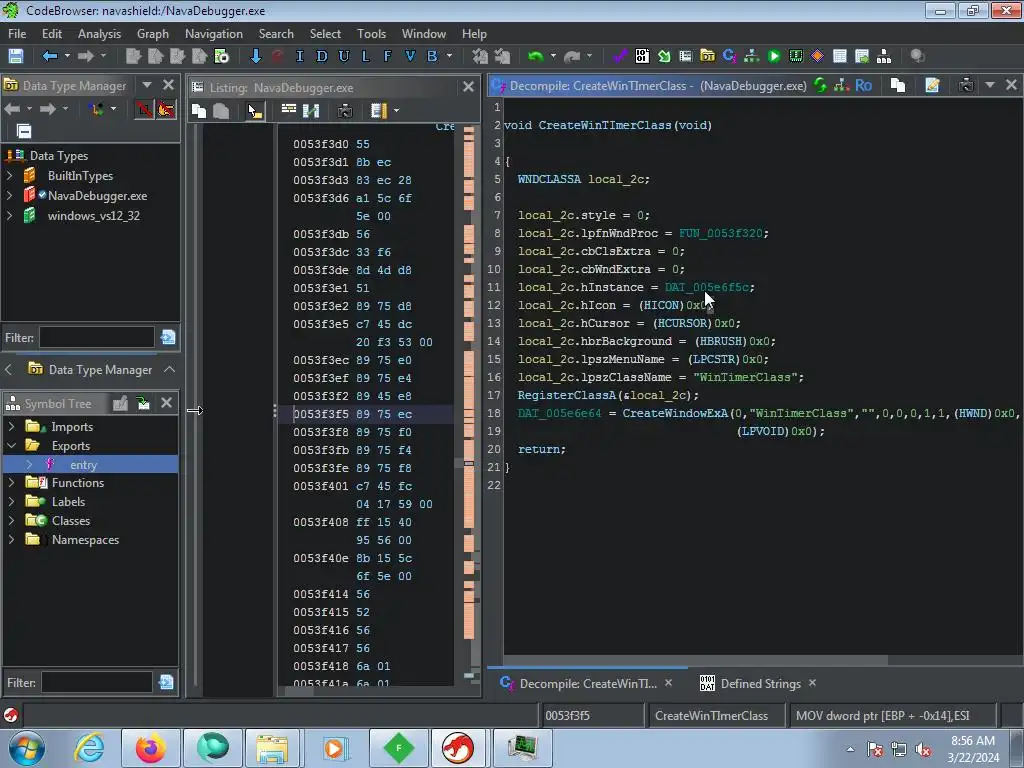Expand the Classes folder in Symbol Tree

click(x=11, y=520)
